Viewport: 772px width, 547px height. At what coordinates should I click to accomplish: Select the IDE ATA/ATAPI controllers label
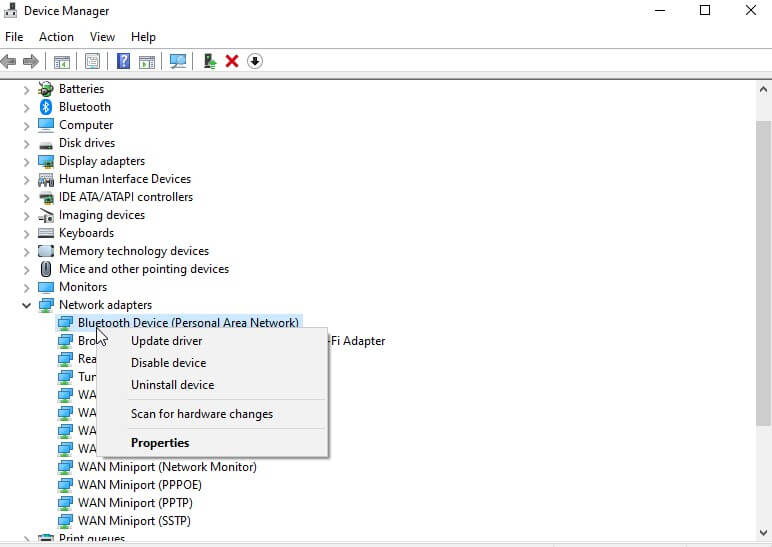click(x=126, y=197)
